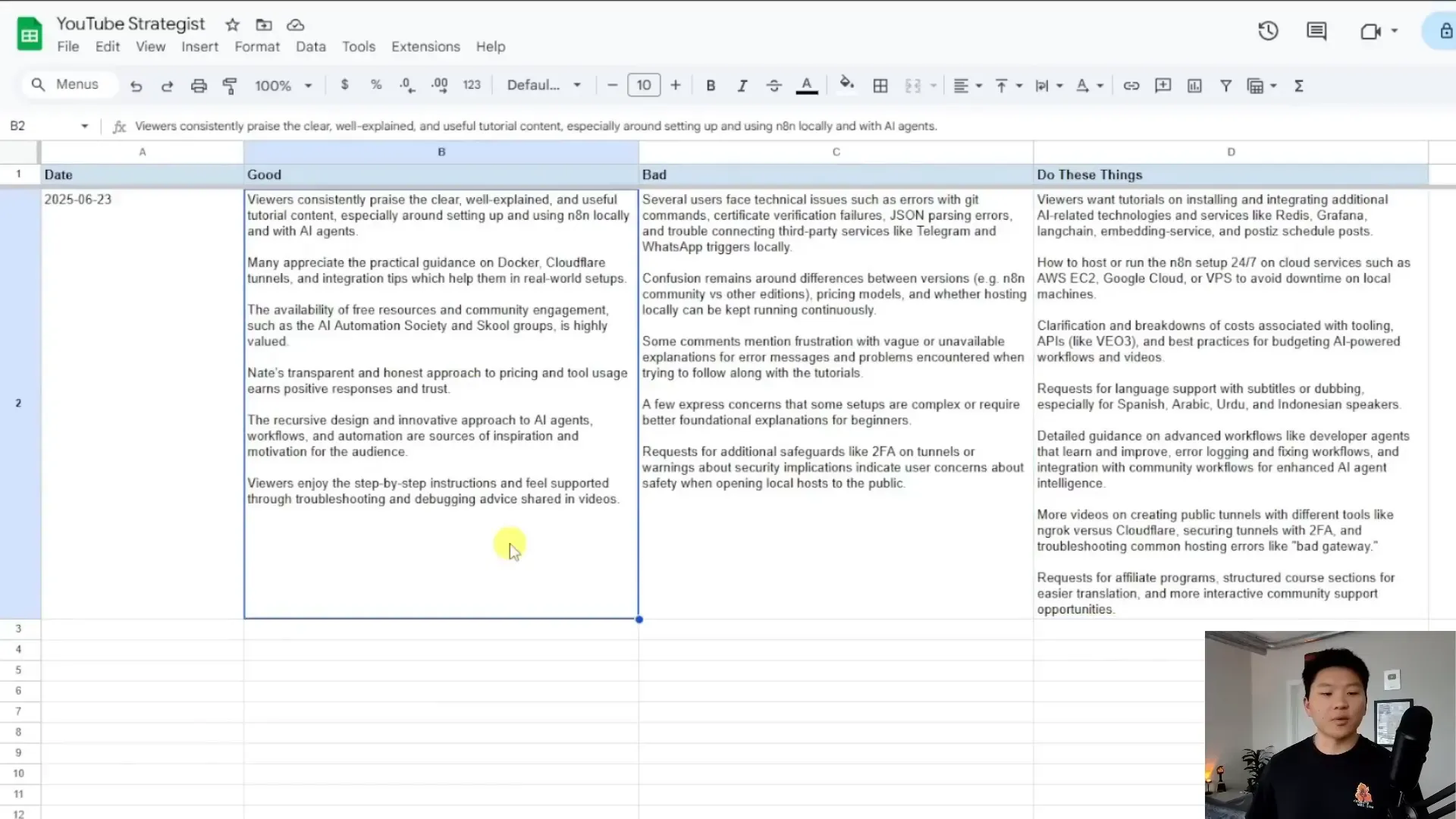1456x819 pixels.
Task: Open horizontal align dropdown
Action: 967,86
